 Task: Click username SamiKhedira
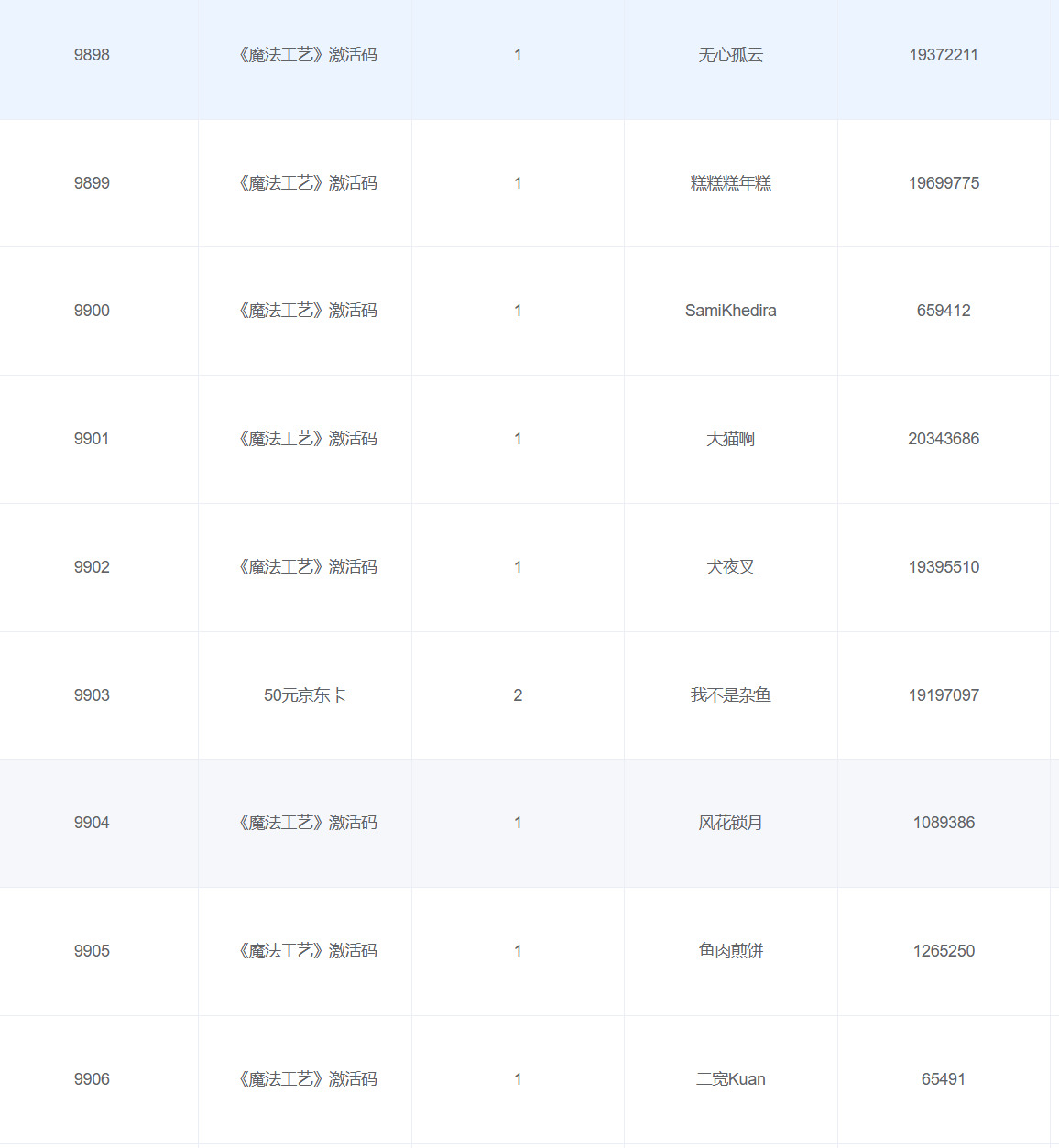pyautogui.click(x=730, y=311)
